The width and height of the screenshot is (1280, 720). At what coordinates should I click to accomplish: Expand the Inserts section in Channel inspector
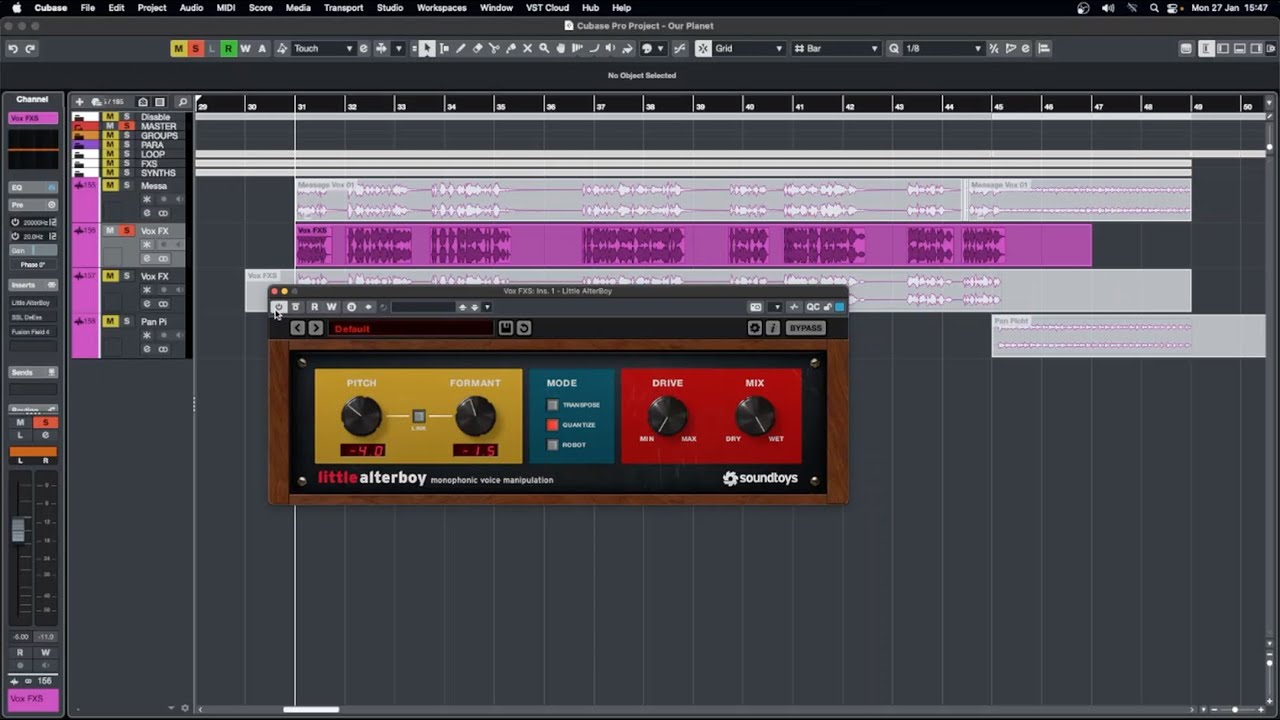[33, 285]
